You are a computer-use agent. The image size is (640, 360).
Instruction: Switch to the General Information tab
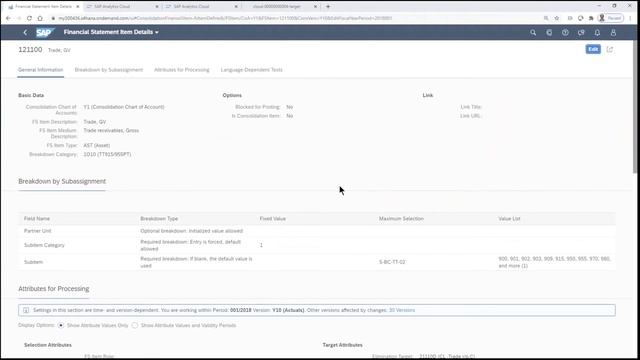pyautogui.click(x=40, y=70)
